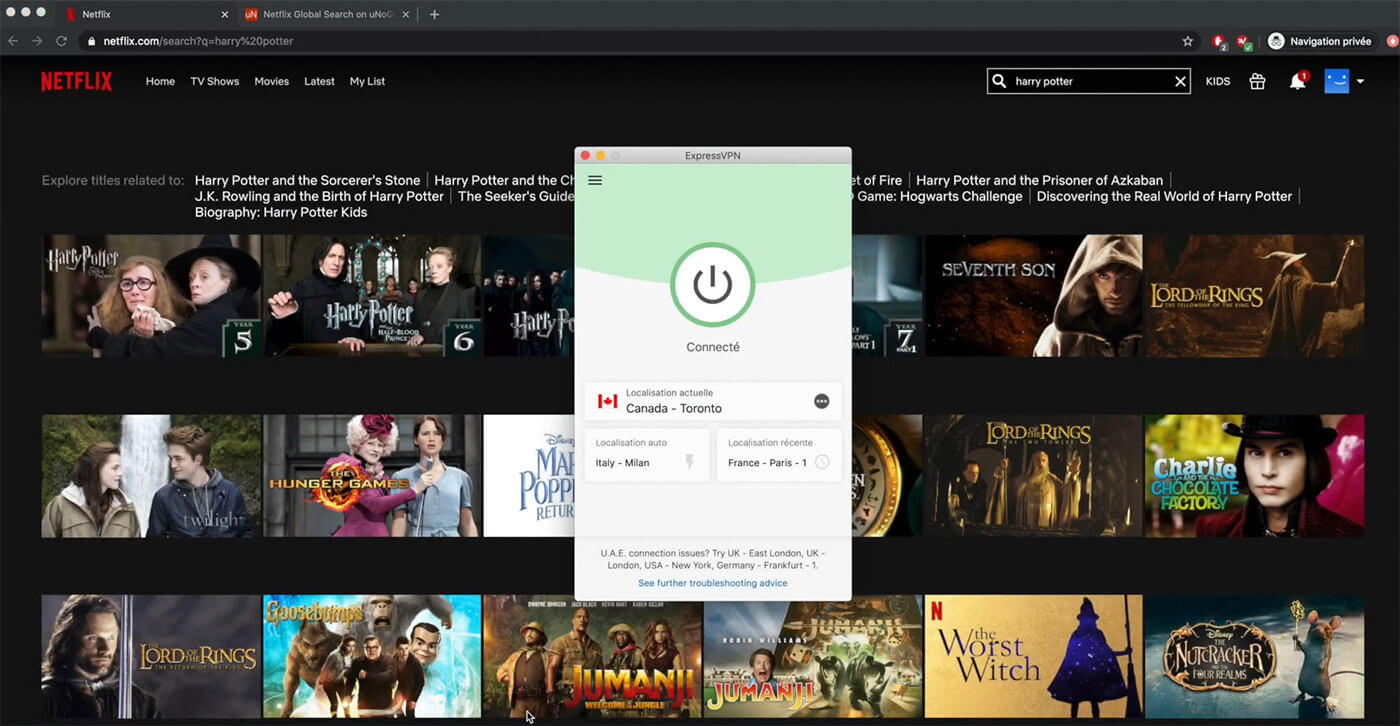Open Netflix Latest section
Viewport: 1400px width, 726px height.
point(319,81)
